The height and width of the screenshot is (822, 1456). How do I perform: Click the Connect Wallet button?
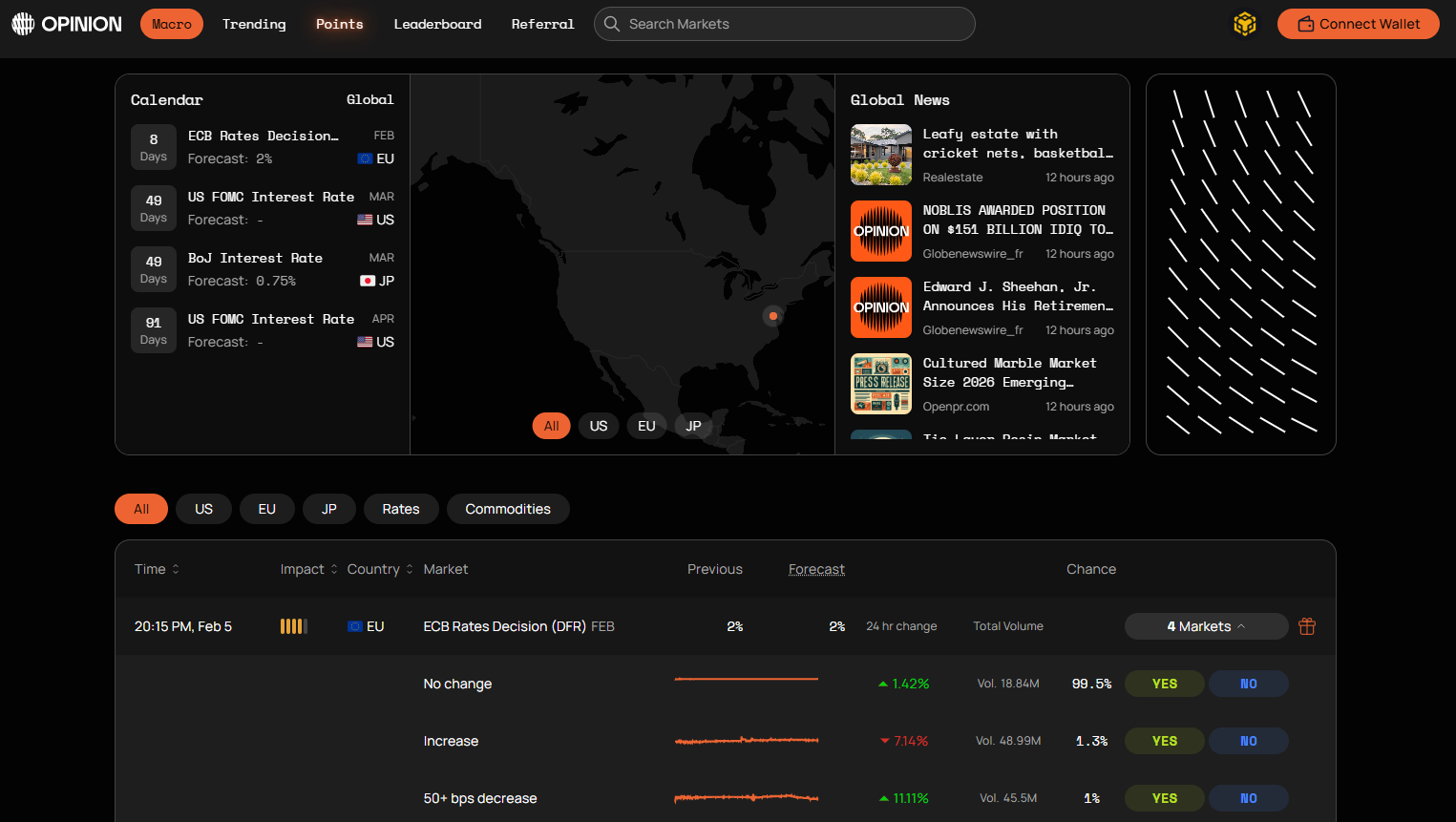[1358, 24]
